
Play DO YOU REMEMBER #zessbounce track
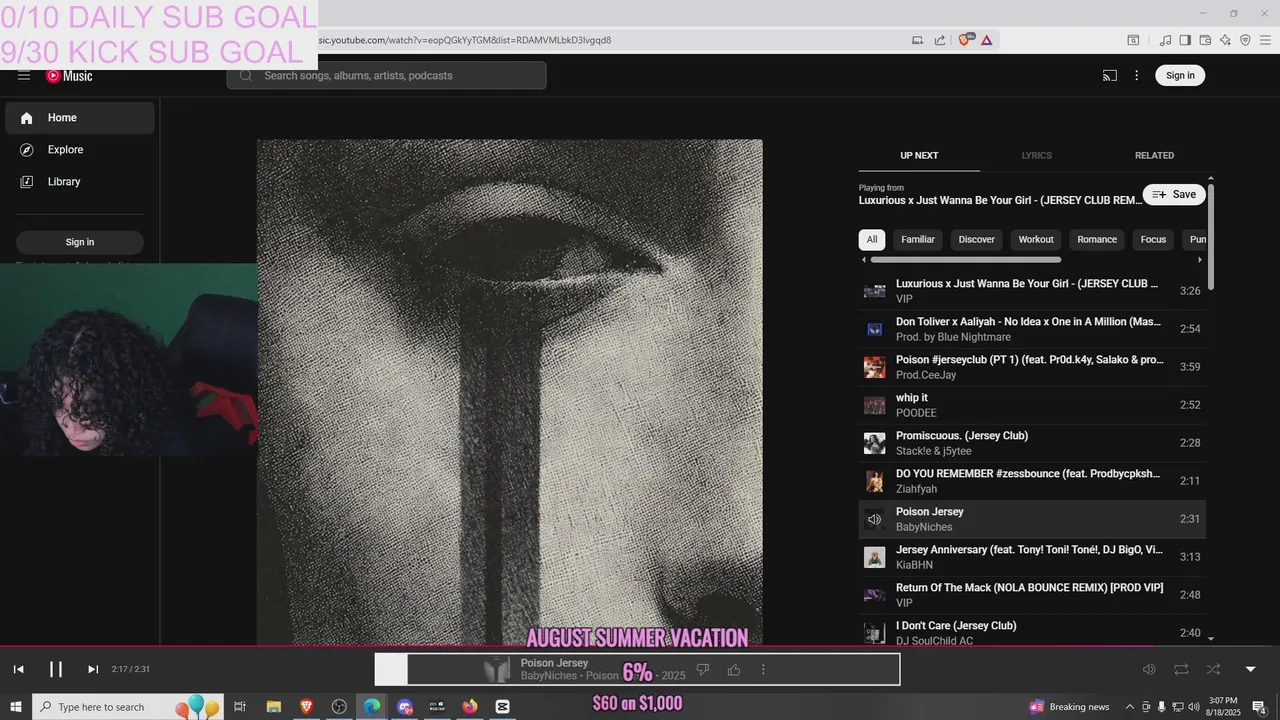(1032, 481)
